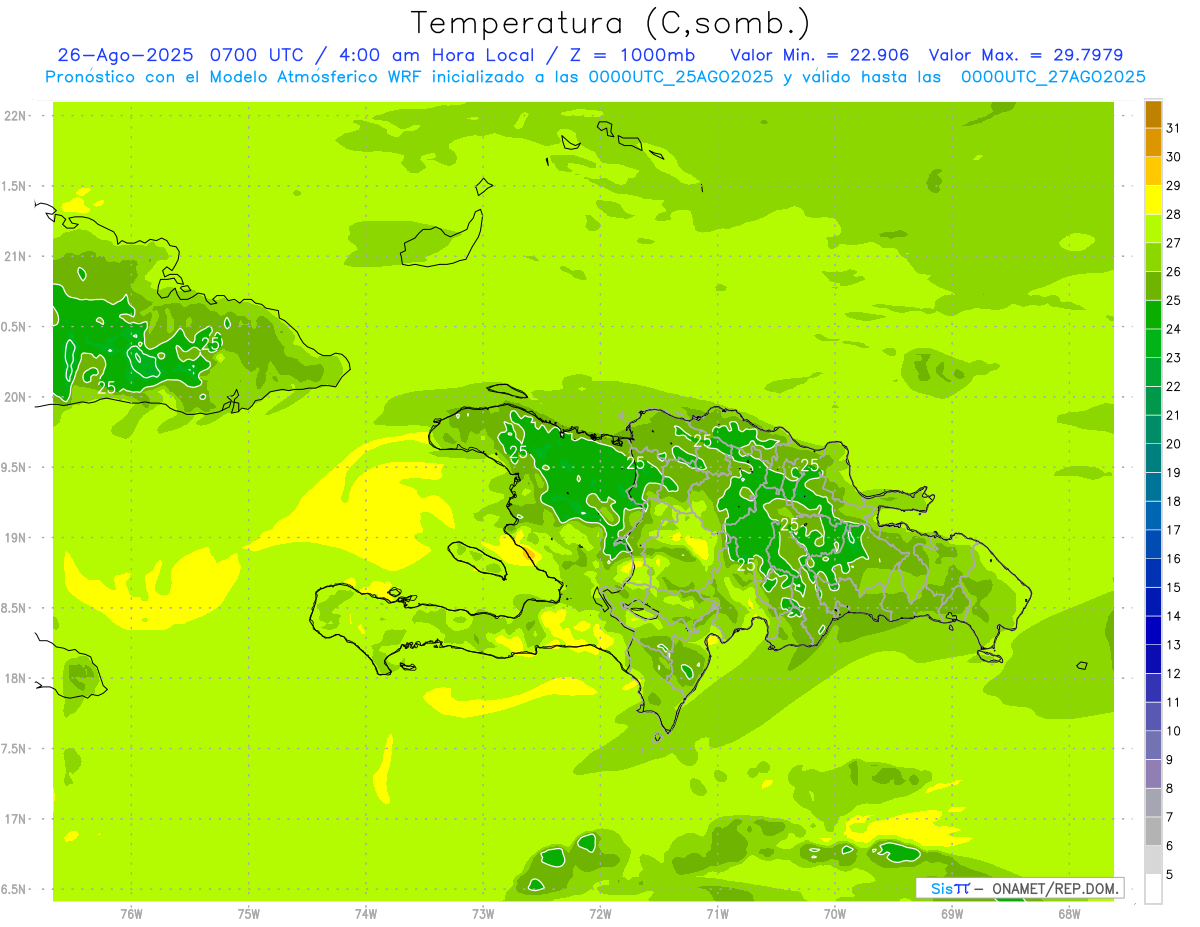Select the "Valor Min. = 22.906" readout

pyautogui.click(x=820, y=55)
